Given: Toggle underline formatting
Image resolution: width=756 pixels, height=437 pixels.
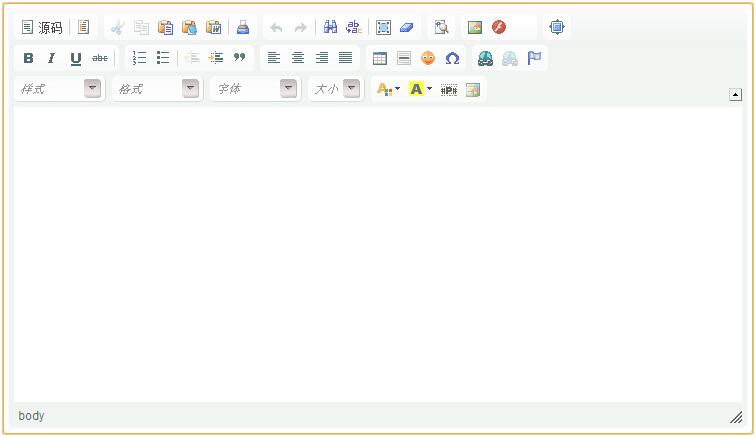Looking at the screenshot, I should click(x=76, y=58).
